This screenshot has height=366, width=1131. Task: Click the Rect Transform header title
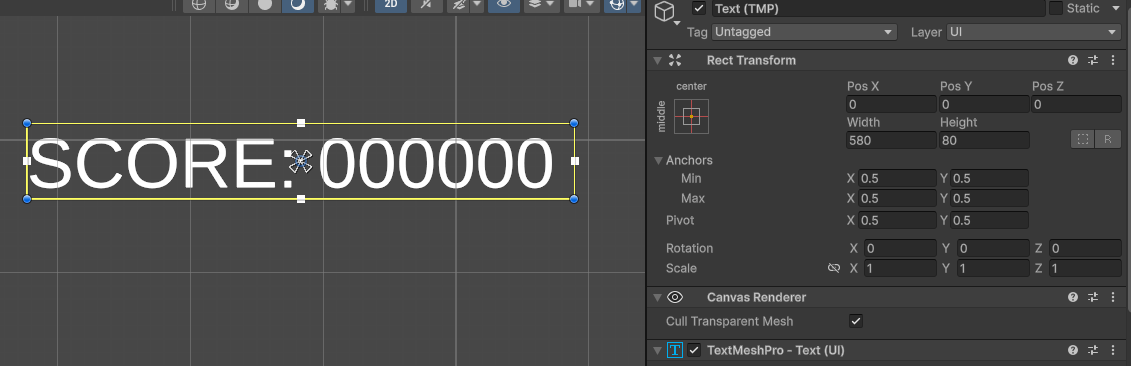(751, 61)
